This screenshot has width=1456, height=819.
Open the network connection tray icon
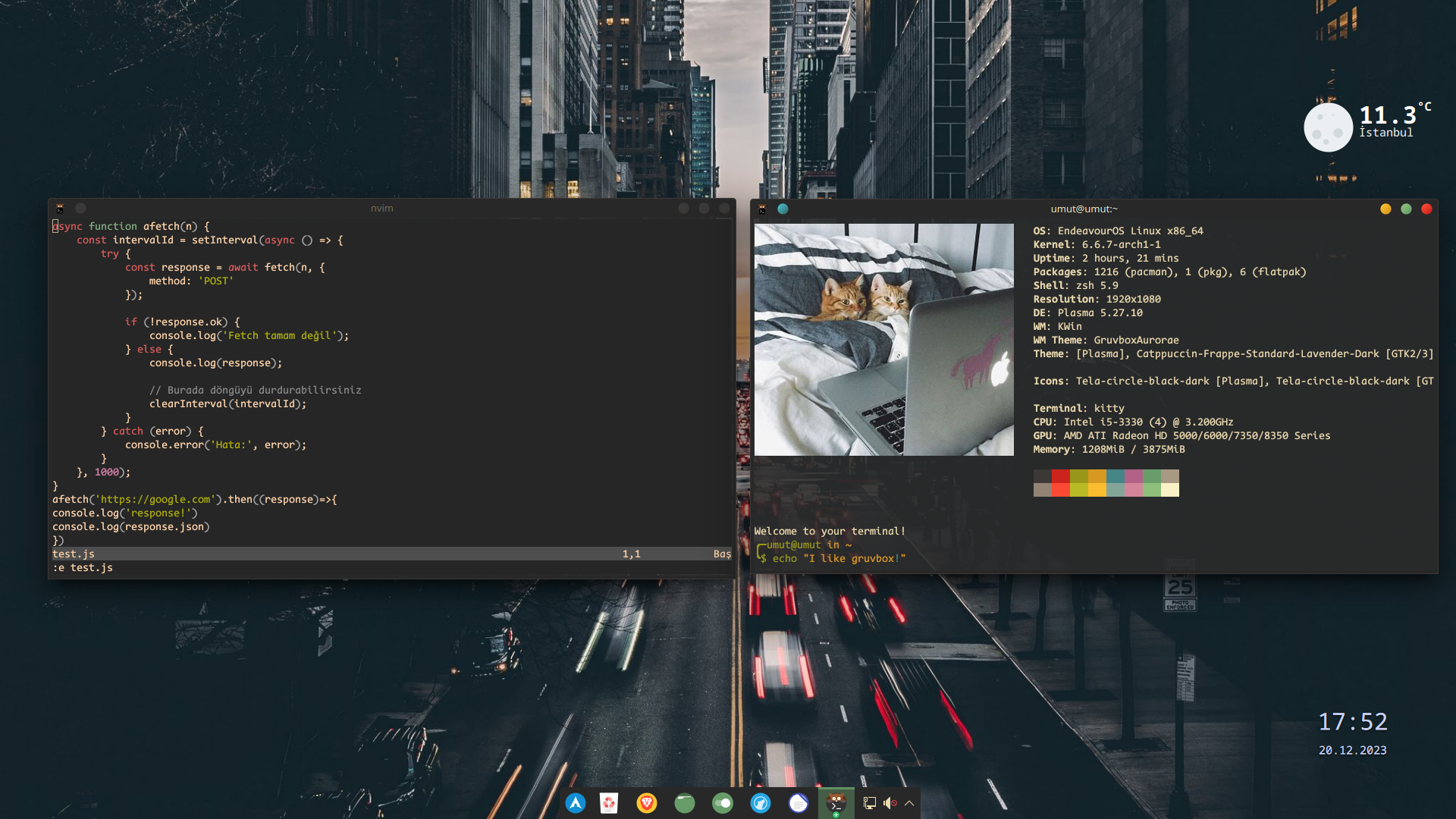point(870,803)
